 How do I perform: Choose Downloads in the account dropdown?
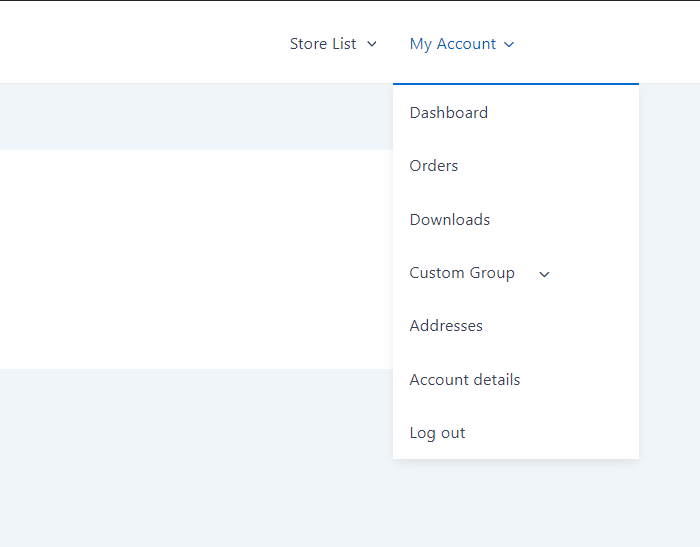pyautogui.click(x=450, y=220)
